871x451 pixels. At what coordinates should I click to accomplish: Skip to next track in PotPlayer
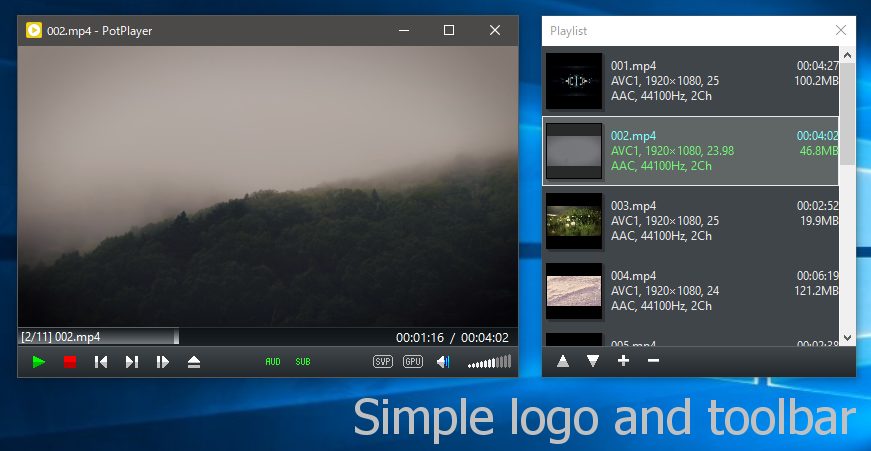(132, 362)
